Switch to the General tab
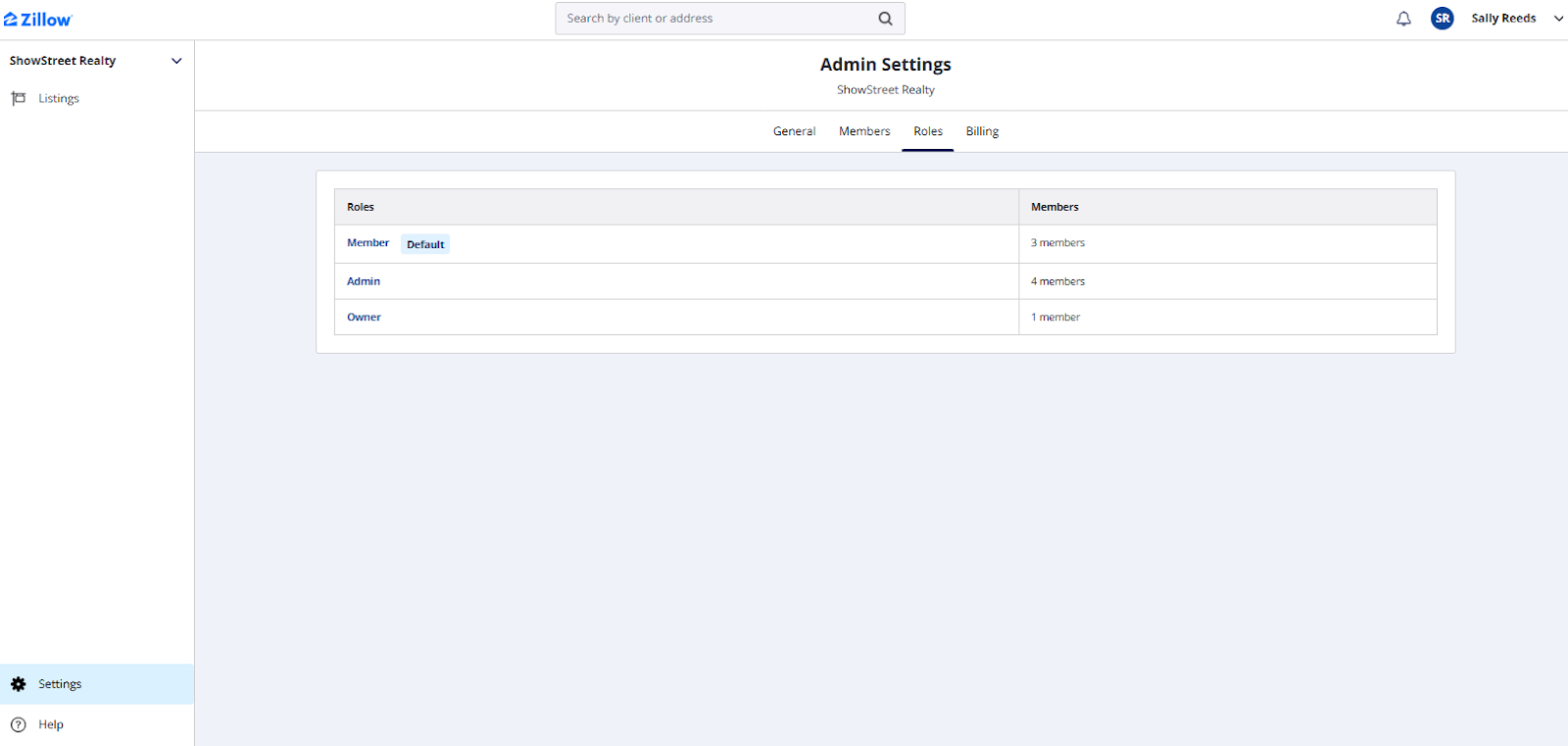The width and height of the screenshot is (1568, 746). (x=794, y=131)
